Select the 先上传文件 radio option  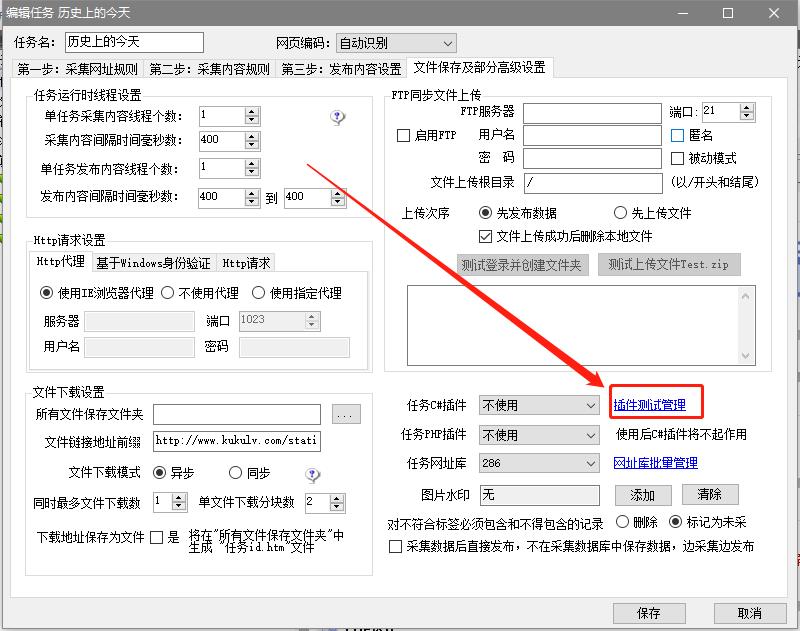pyautogui.click(x=620, y=213)
